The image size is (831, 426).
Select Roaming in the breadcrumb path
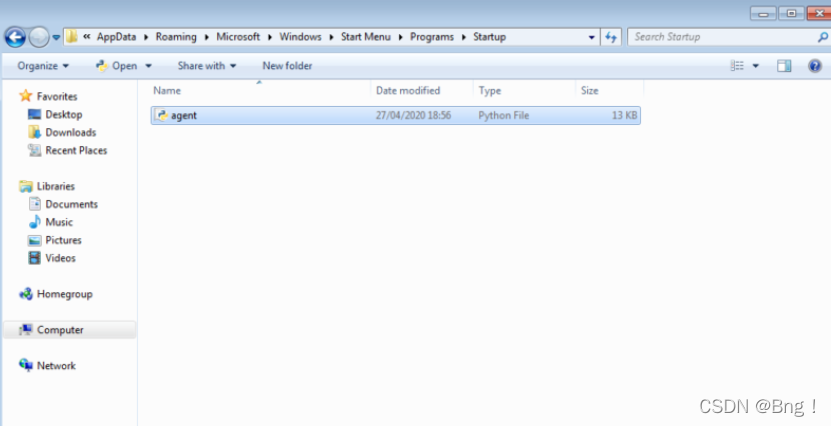point(176,37)
